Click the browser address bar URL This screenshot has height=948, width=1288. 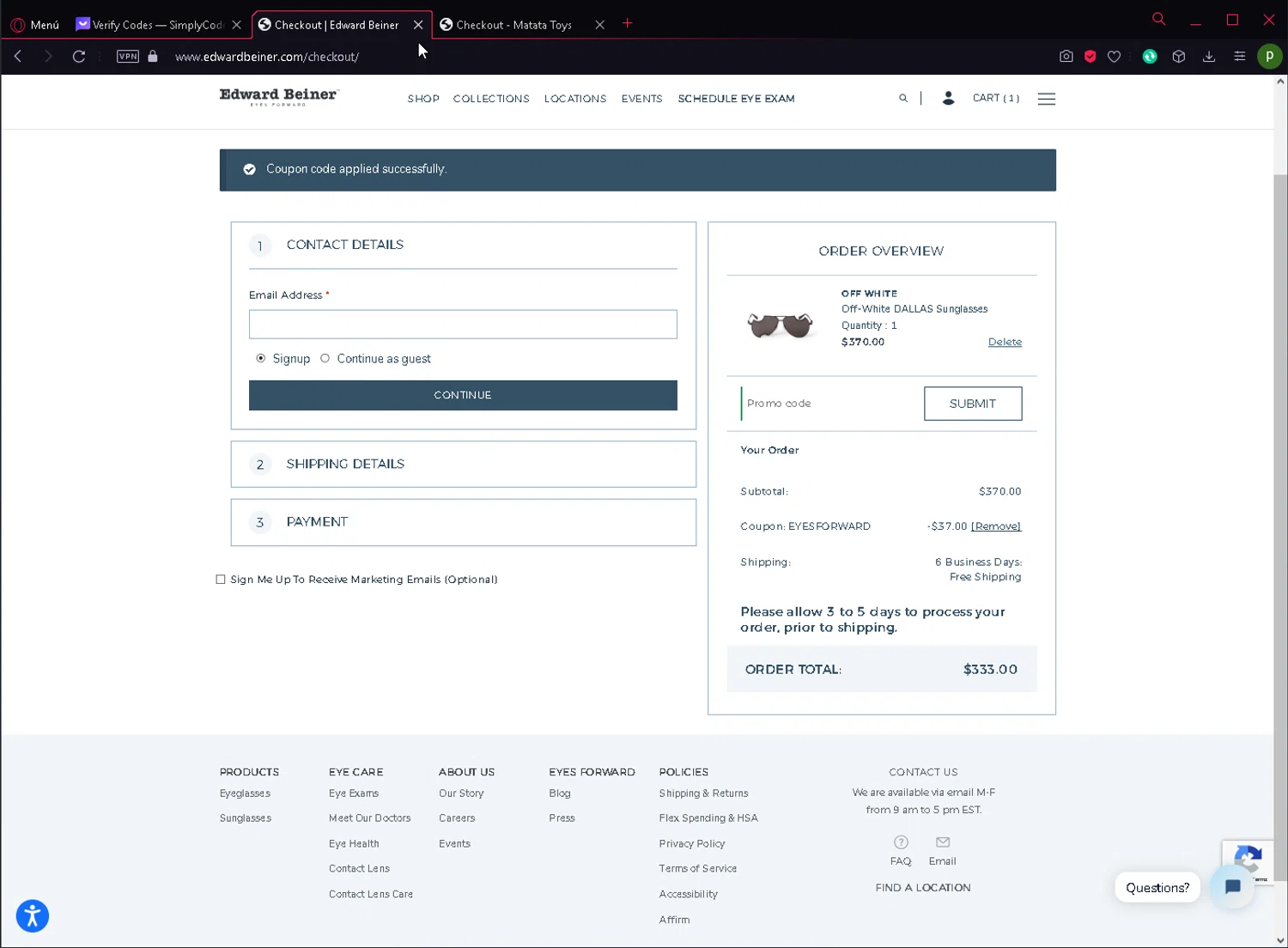click(x=267, y=57)
